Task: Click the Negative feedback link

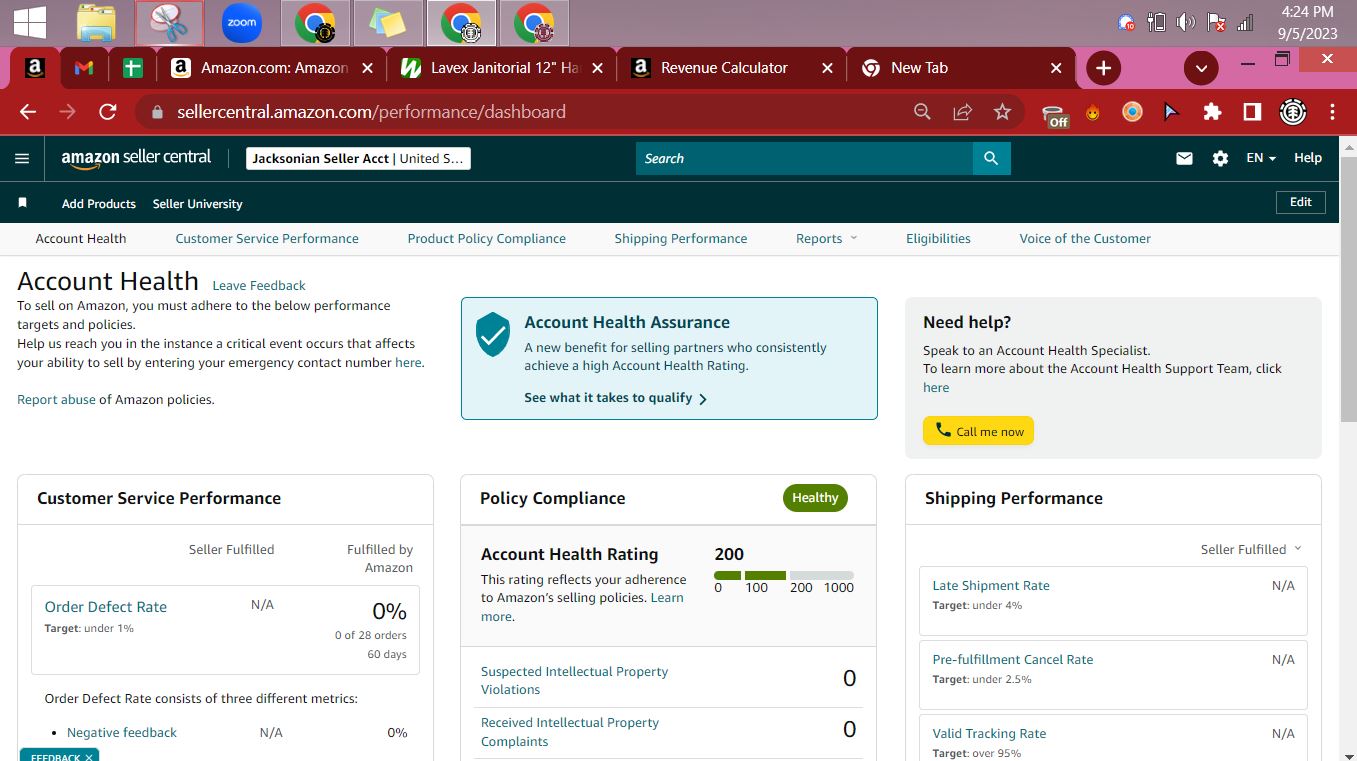Action: click(x=122, y=733)
